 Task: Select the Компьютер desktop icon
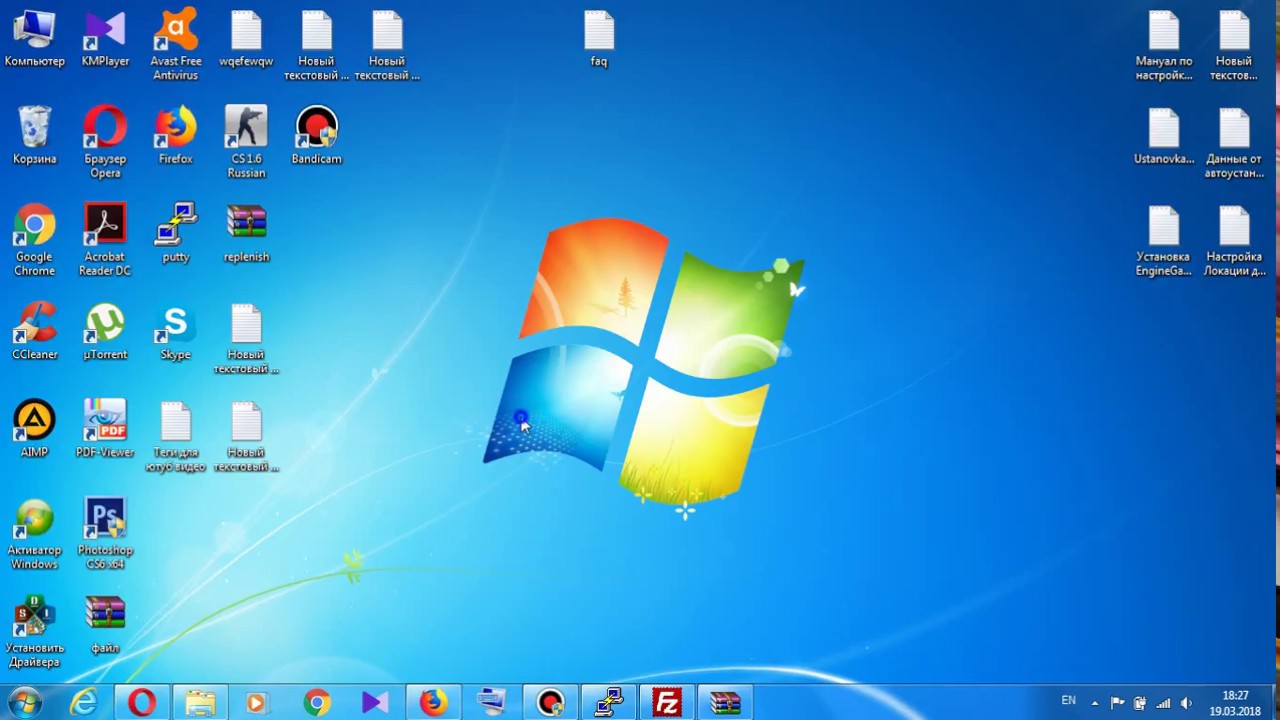click(x=34, y=40)
